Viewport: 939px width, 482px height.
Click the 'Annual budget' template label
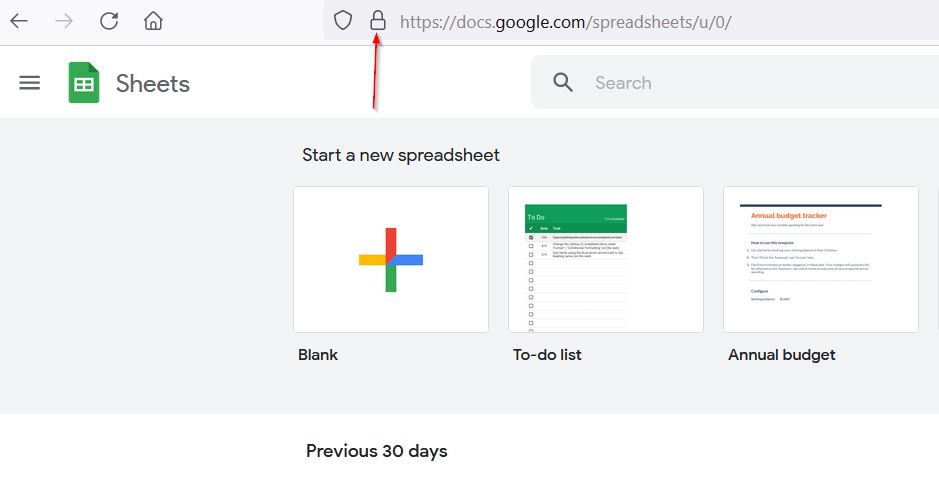point(782,354)
